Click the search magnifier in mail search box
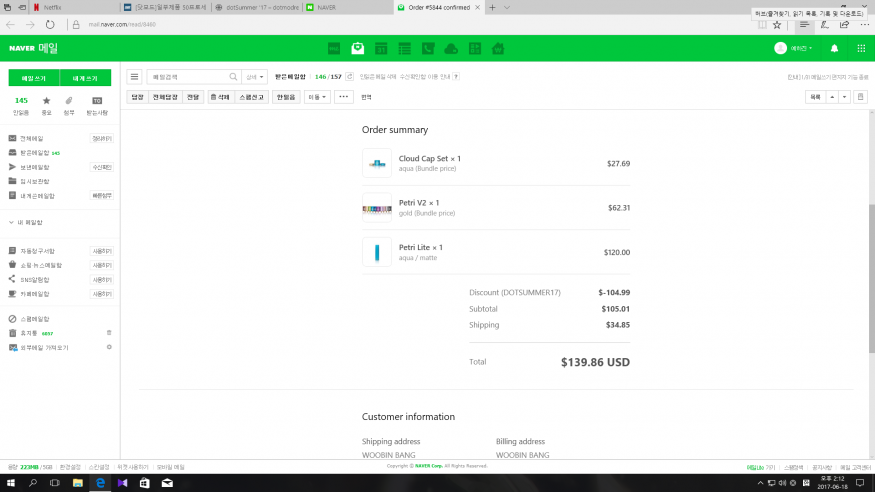The height and width of the screenshot is (492, 875). pos(233,76)
